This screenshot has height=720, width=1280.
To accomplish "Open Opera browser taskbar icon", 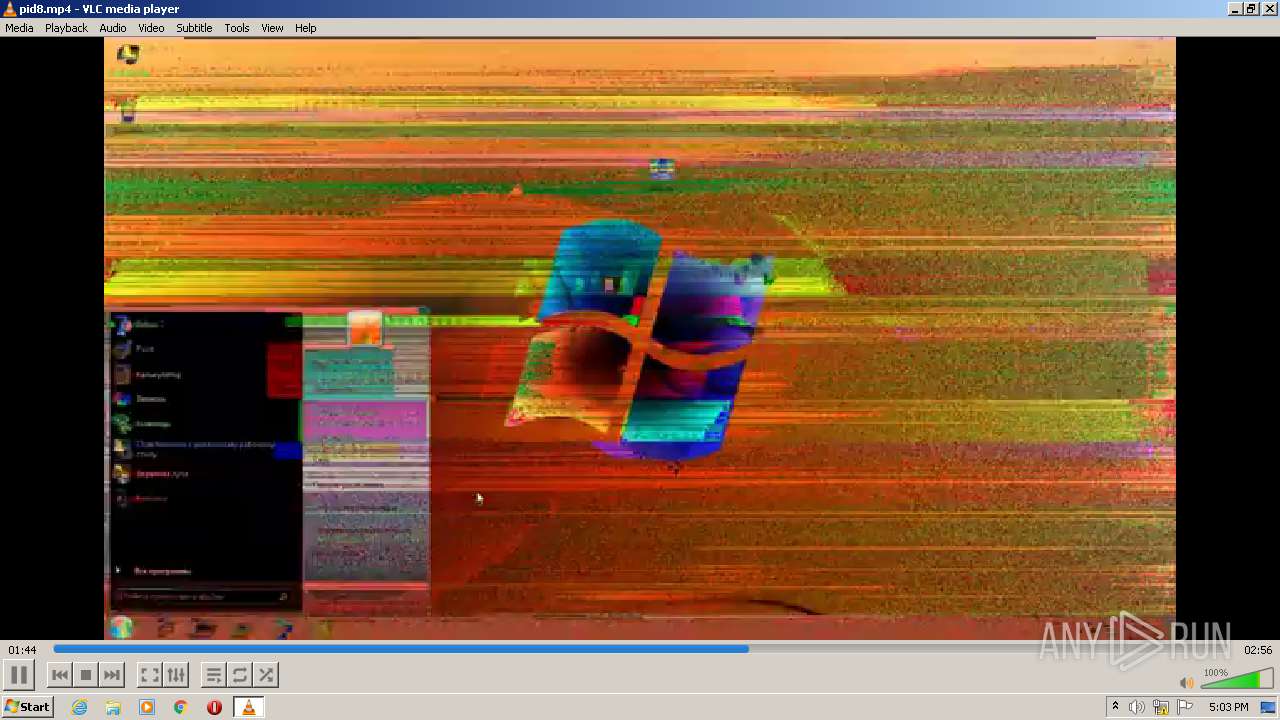I will coord(214,707).
